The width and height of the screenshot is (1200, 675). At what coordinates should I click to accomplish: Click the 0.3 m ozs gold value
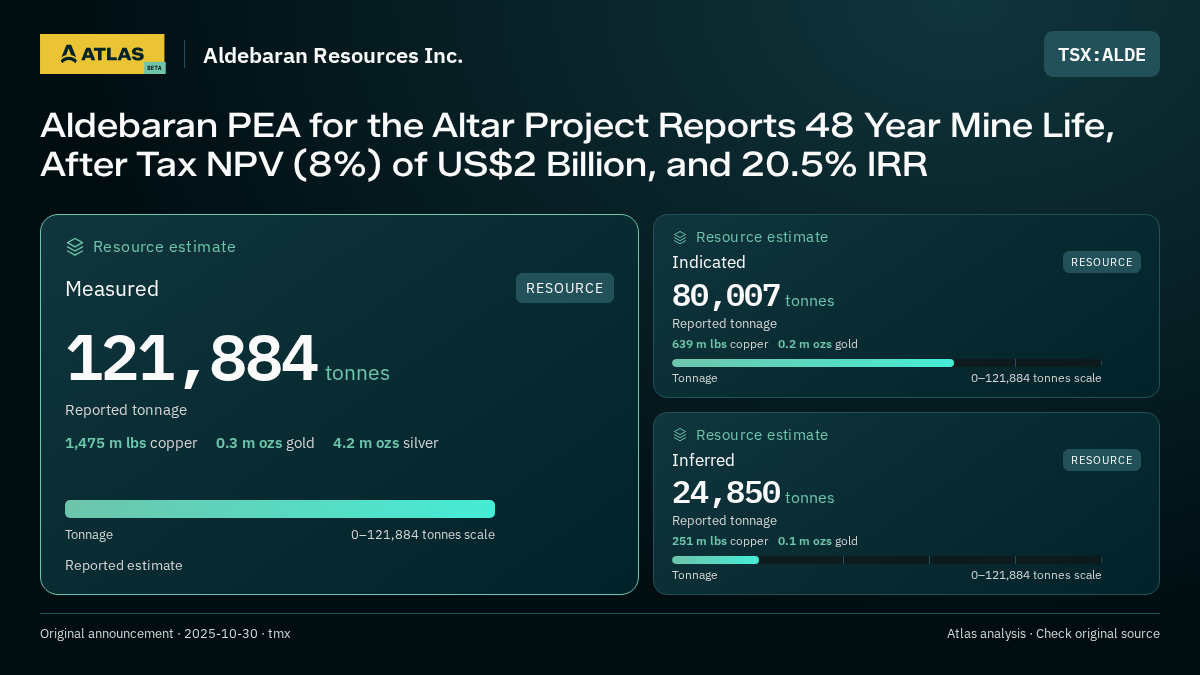265,443
